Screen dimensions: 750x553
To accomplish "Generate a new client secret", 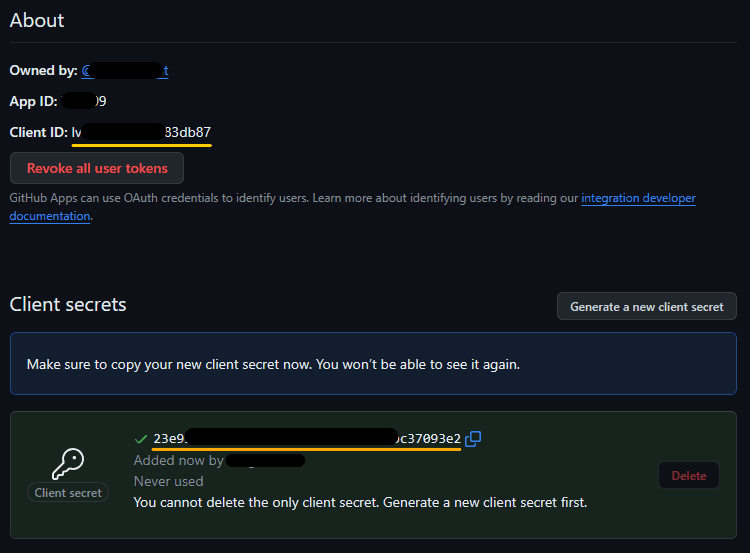I will click(x=647, y=306).
